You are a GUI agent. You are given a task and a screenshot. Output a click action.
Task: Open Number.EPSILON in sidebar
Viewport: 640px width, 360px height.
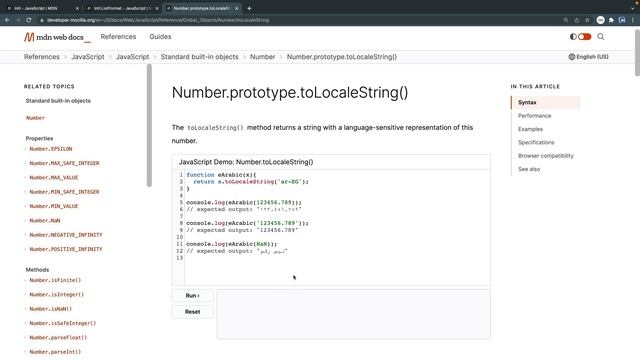pos(51,149)
